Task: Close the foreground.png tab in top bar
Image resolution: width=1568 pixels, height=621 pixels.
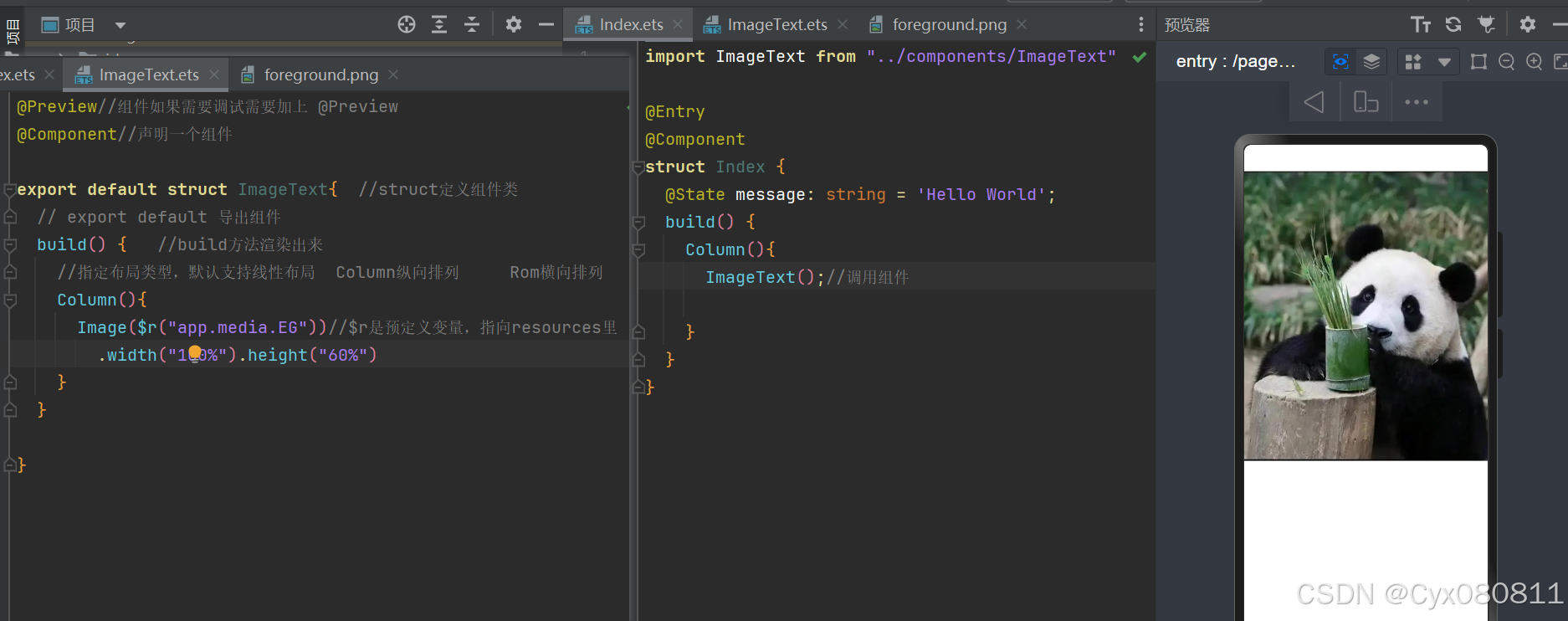Action: coord(1022,25)
